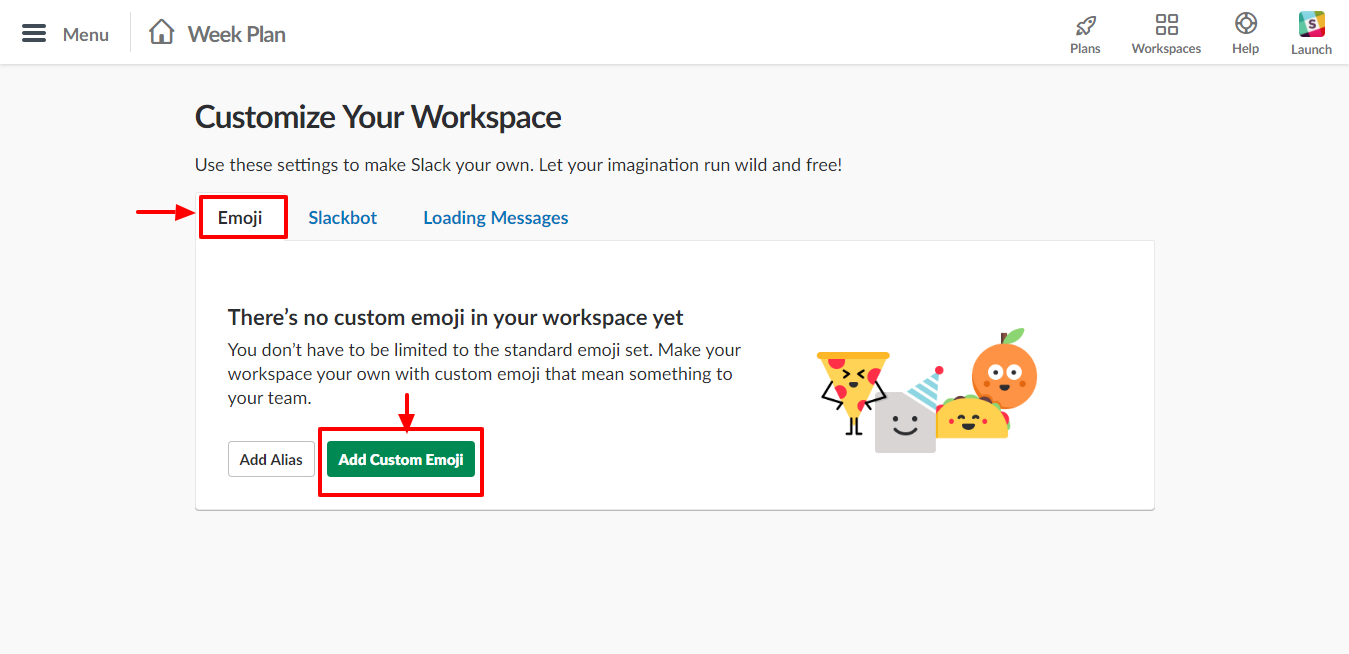The width and height of the screenshot is (1349, 654).
Task: Select the Plans rocket icon
Action: pyautogui.click(x=1085, y=24)
